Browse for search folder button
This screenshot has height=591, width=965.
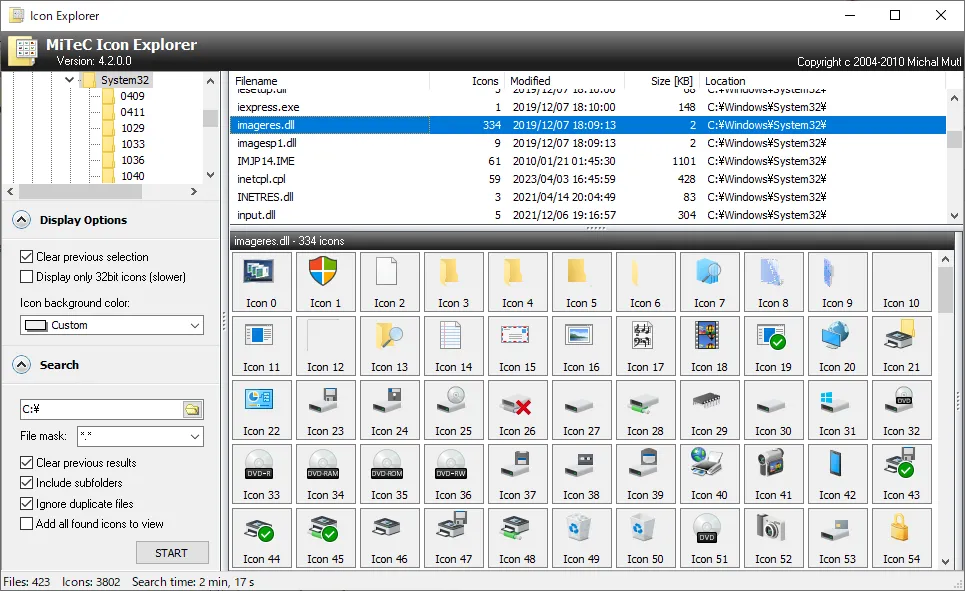193,409
